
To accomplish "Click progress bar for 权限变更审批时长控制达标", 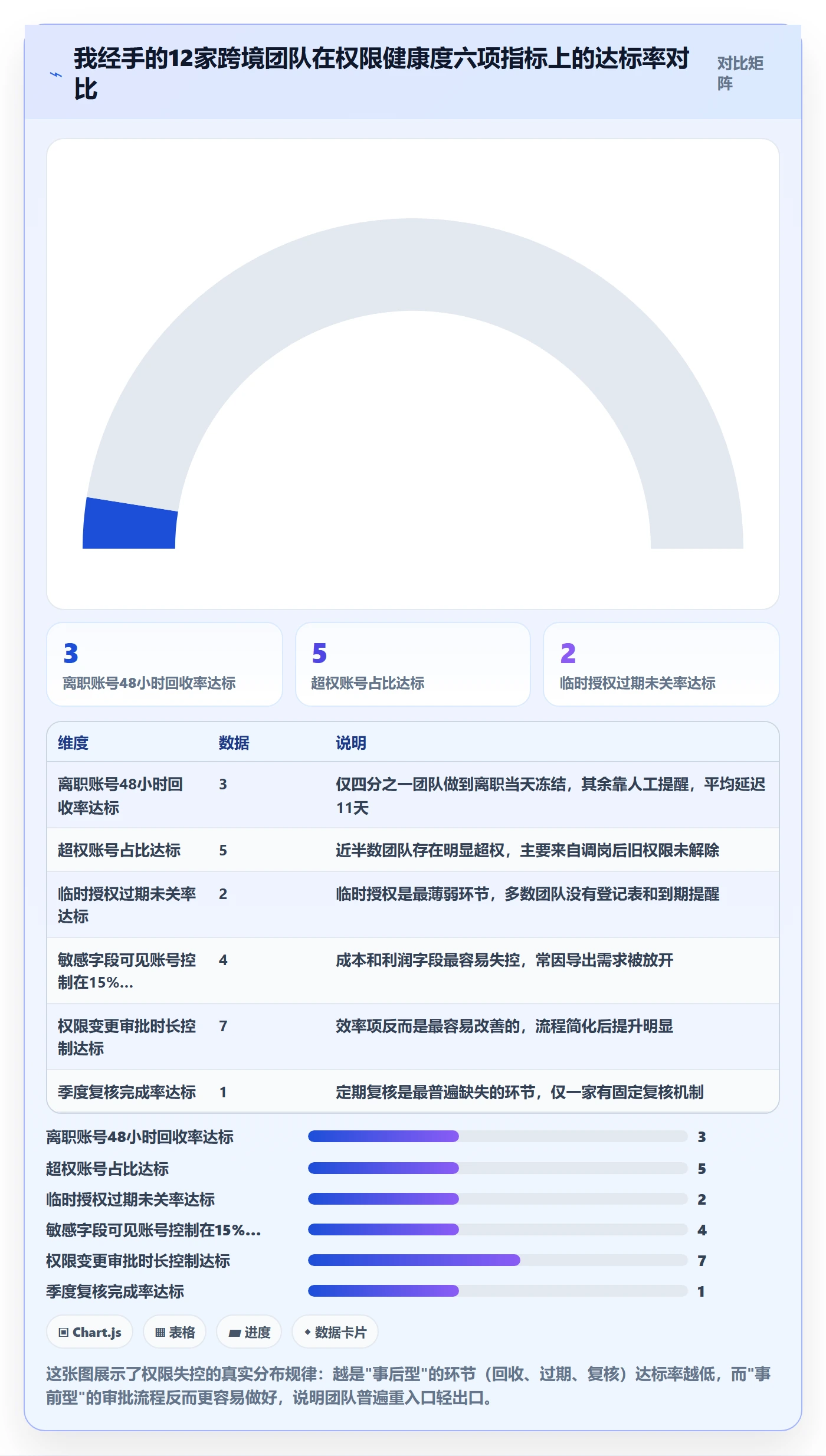I will [x=497, y=1260].
